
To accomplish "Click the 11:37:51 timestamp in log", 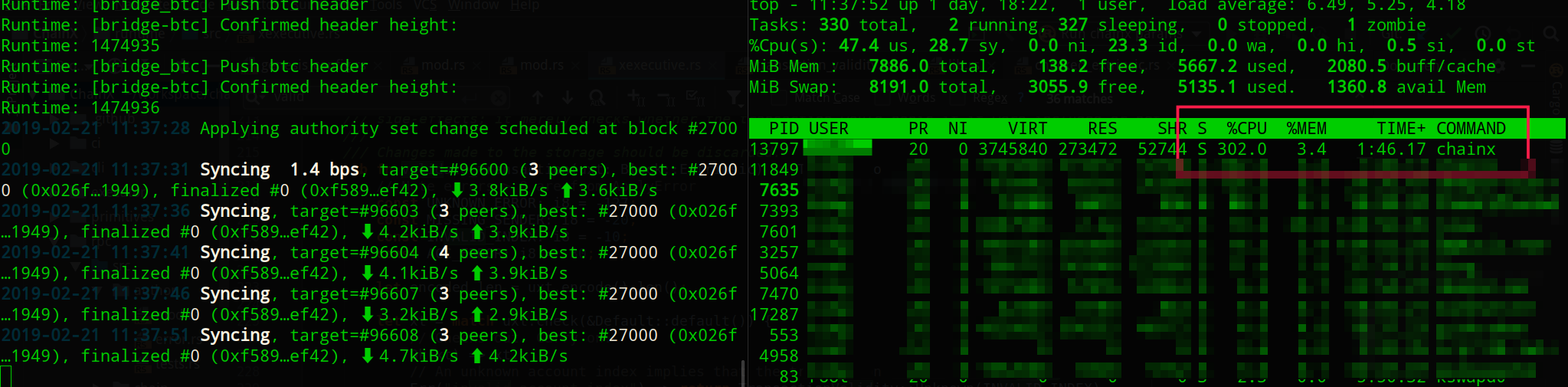I will (x=150, y=336).
